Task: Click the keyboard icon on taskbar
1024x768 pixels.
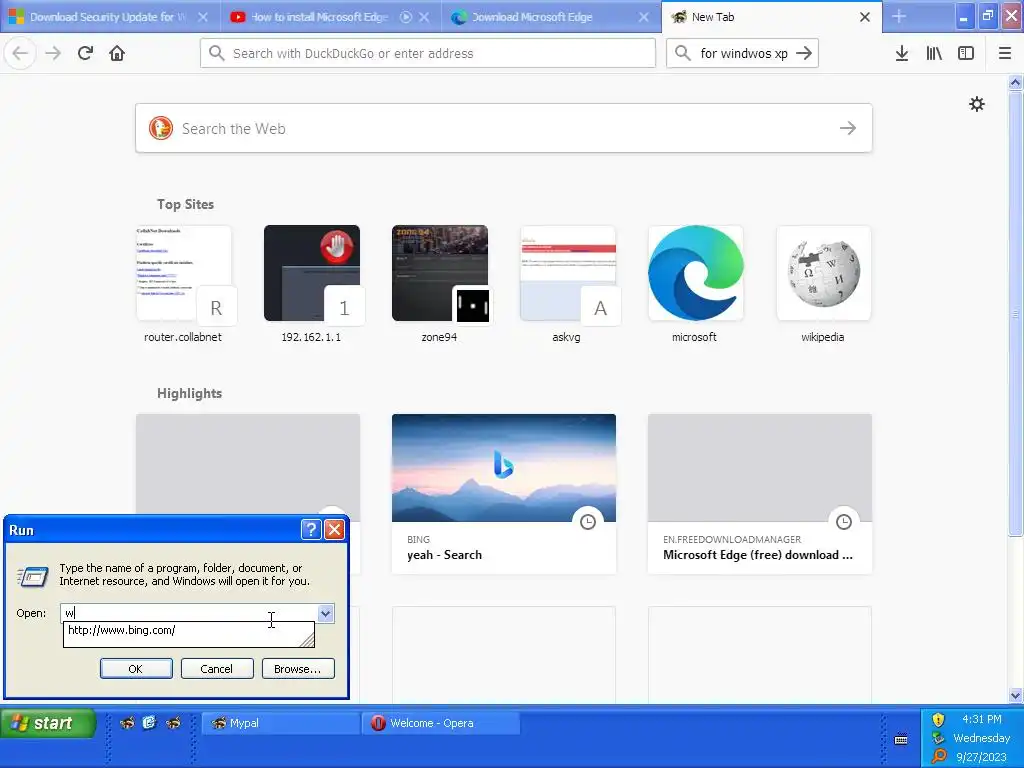Action: 901,739
